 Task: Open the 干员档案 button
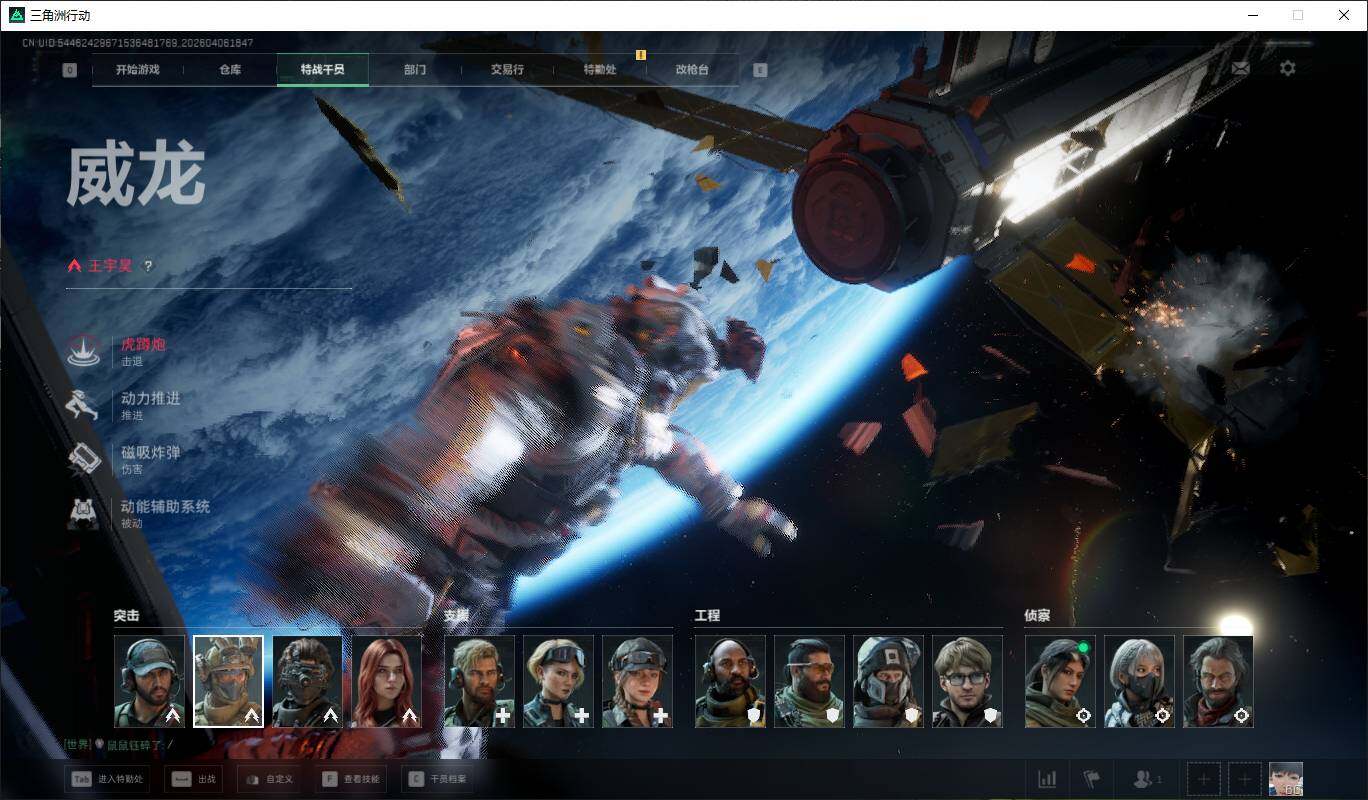(x=435, y=779)
